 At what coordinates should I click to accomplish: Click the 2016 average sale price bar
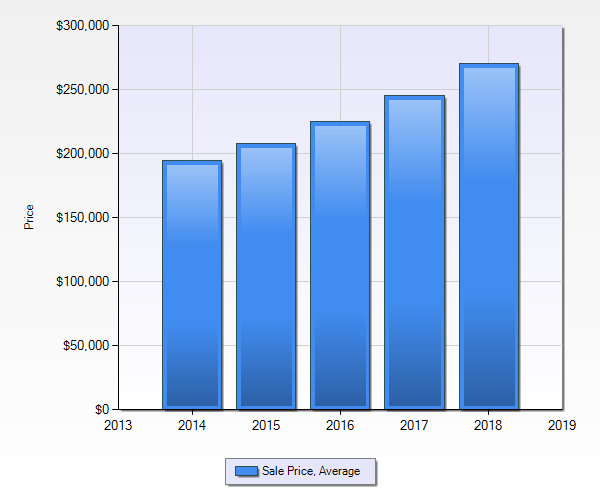(x=340, y=265)
